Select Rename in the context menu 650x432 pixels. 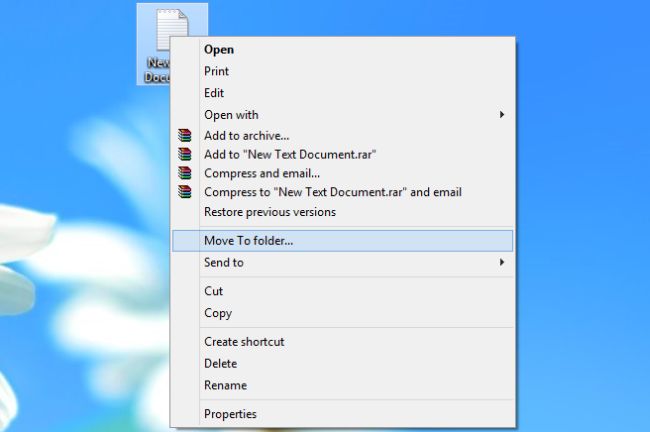(x=343, y=385)
